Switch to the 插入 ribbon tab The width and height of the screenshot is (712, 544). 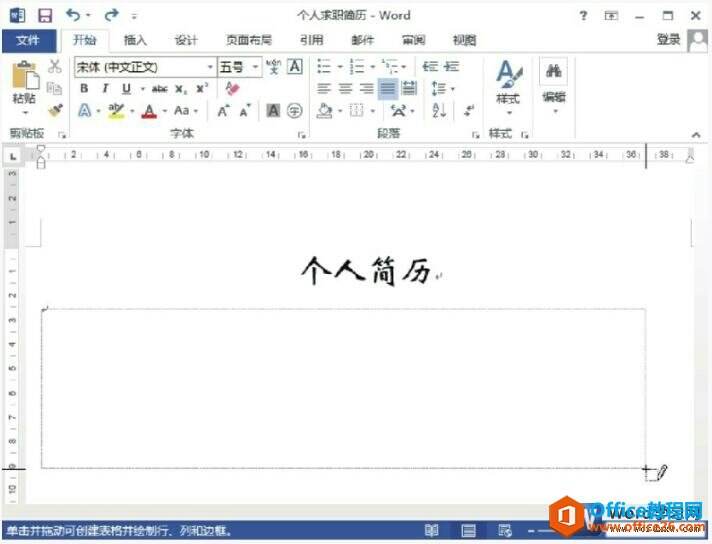135,40
